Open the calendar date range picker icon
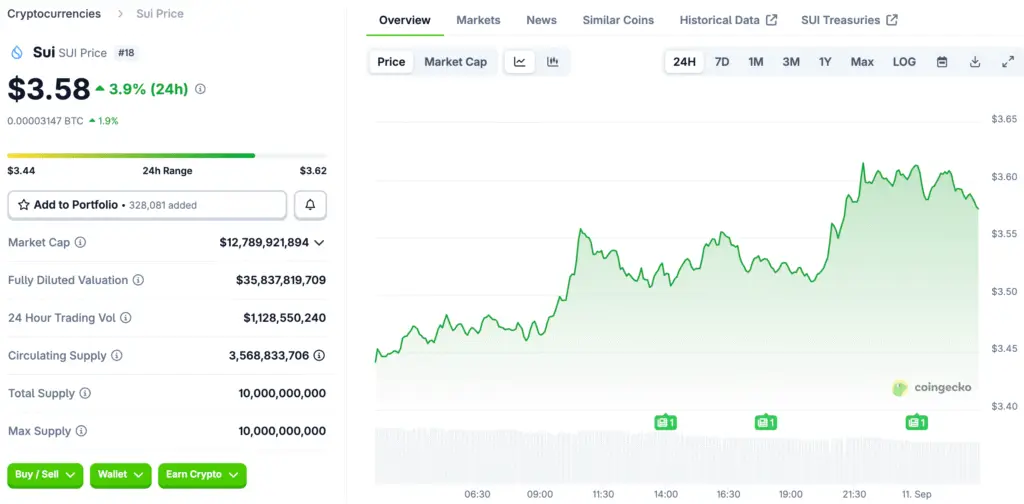 942,62
